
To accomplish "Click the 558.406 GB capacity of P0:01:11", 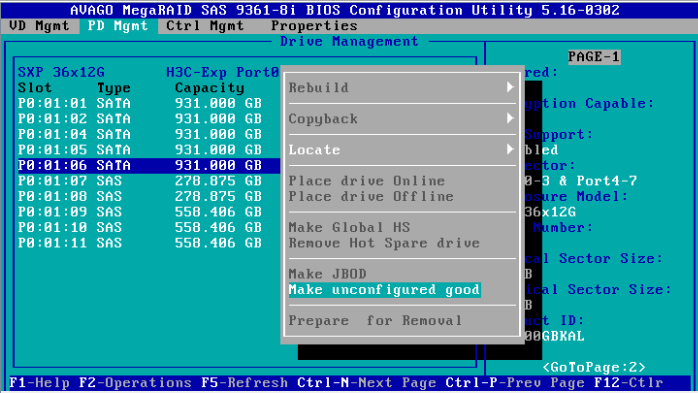I will 218,243.
